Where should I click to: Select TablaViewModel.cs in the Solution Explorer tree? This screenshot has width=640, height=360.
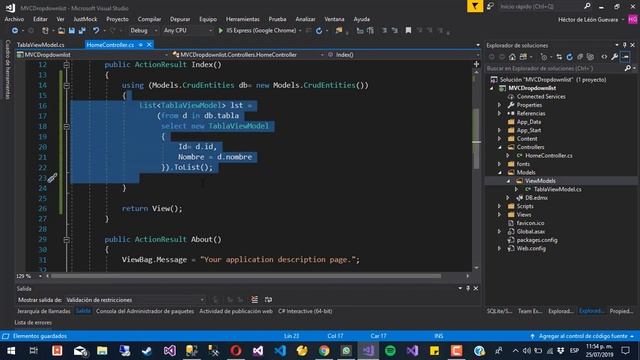tap(557, 189)
